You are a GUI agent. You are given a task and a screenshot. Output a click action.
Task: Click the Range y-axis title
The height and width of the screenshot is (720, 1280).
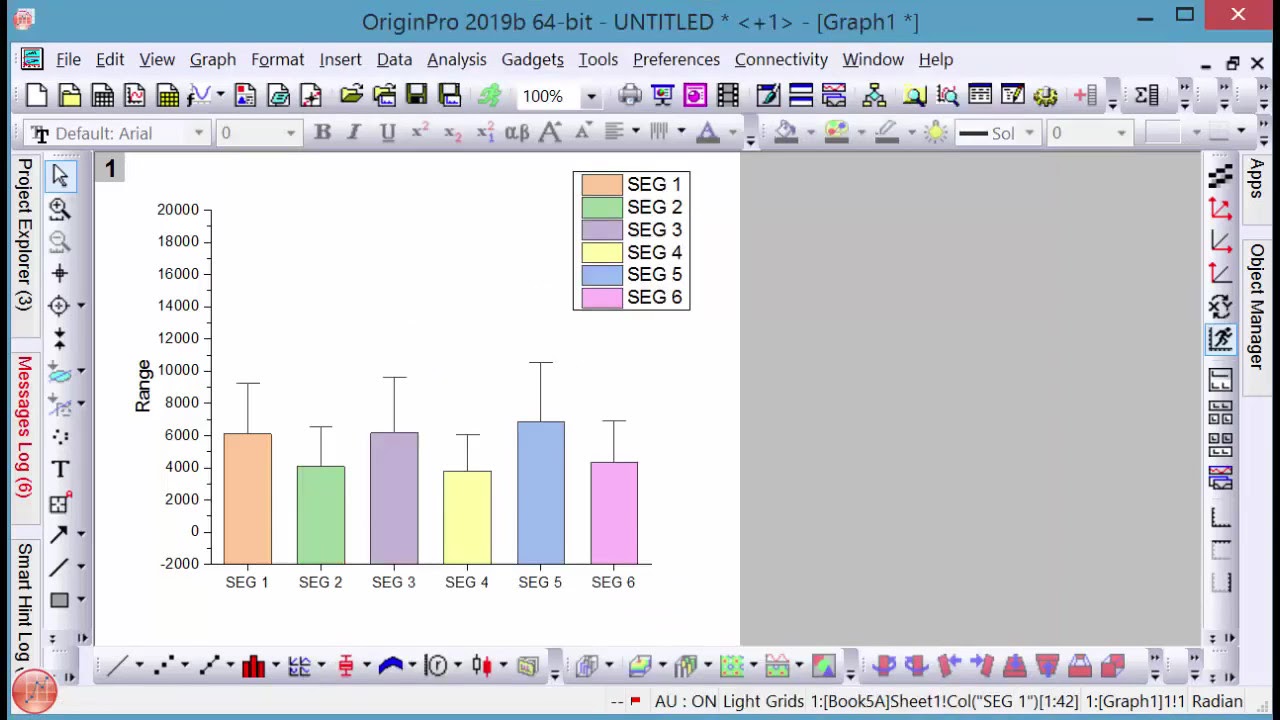coord(143,386)
